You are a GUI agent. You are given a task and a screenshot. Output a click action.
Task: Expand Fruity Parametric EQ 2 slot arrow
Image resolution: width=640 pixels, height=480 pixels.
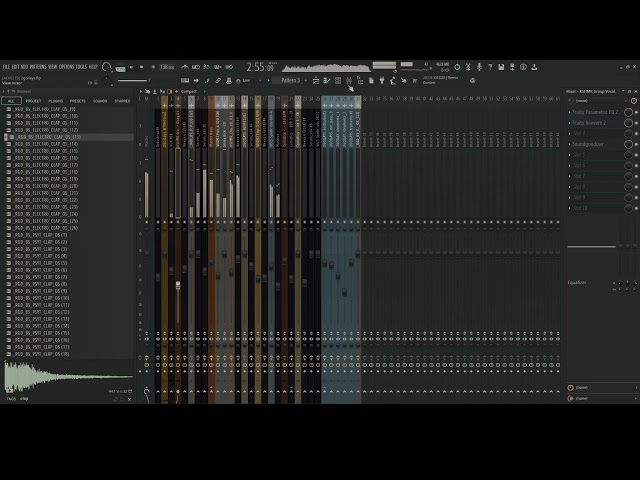point(570,112)
